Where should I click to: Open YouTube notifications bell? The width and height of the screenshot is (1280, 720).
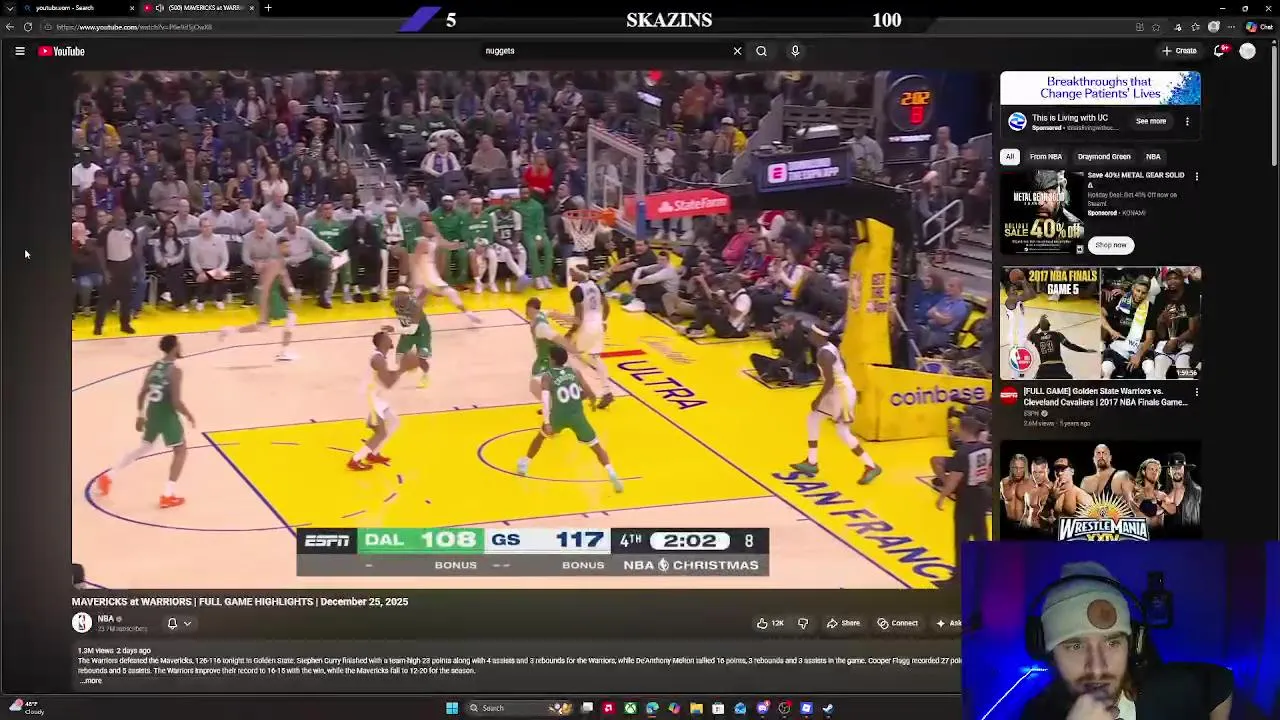pyautogui.click(x=1220, y=51)
